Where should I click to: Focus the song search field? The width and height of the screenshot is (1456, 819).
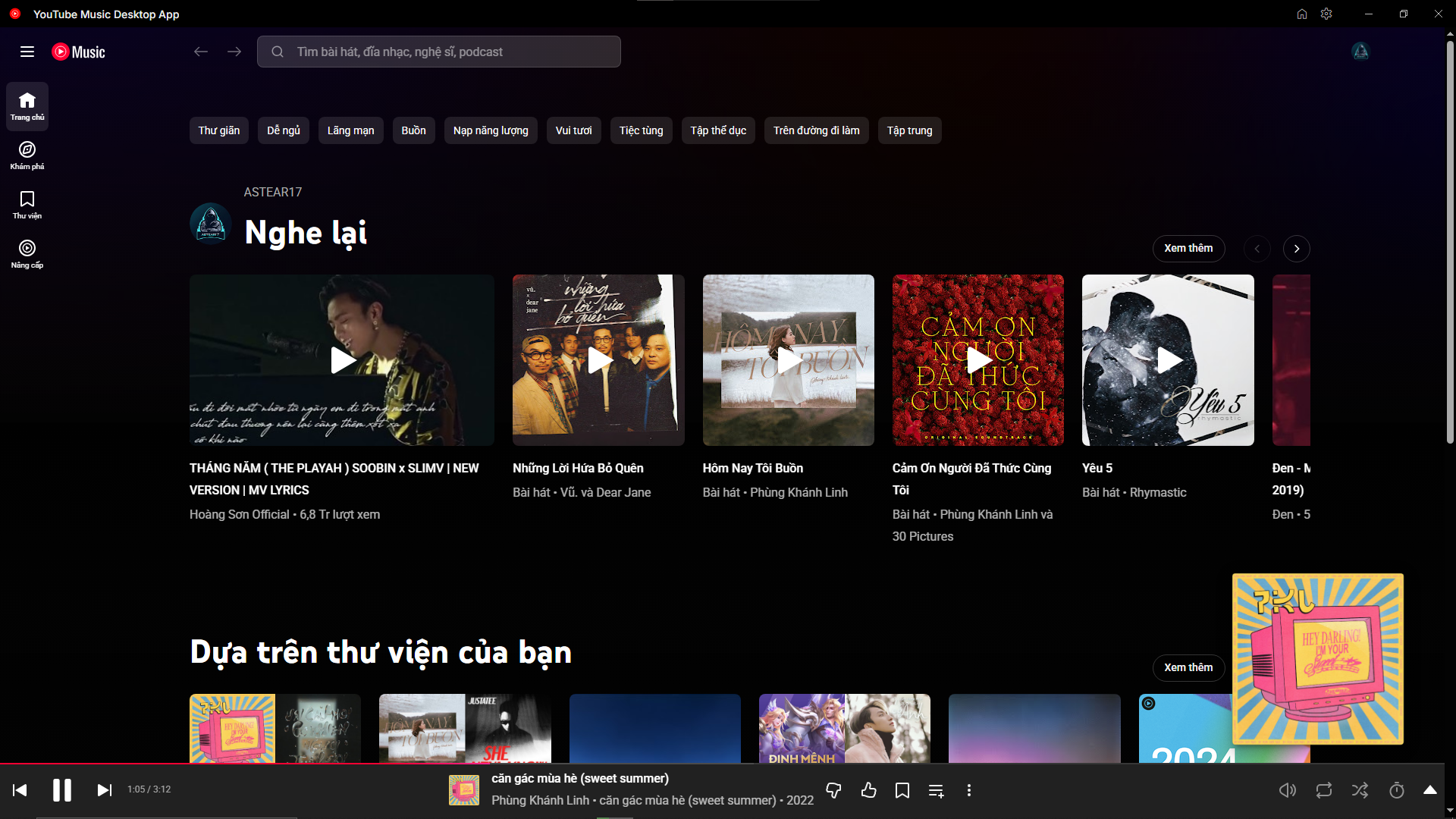[439, 52]
